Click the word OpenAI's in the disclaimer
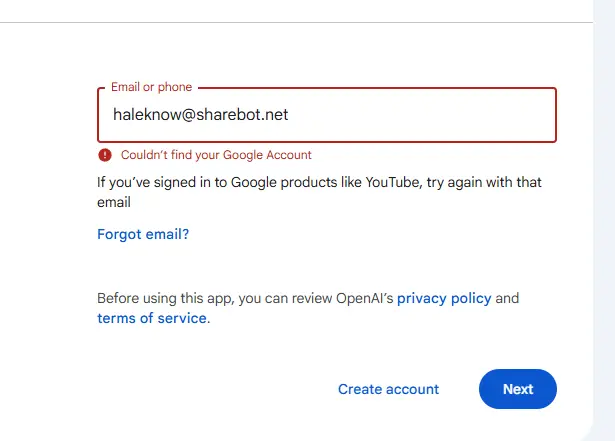Screen dimensions: 615x441 [x=364, y=298]
